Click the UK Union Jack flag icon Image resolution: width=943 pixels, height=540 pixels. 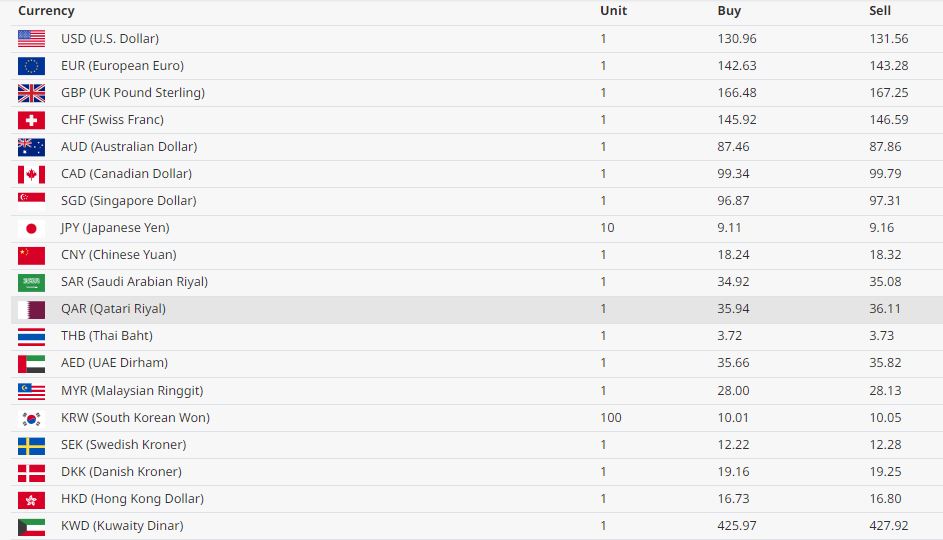(x=31, y=93)
